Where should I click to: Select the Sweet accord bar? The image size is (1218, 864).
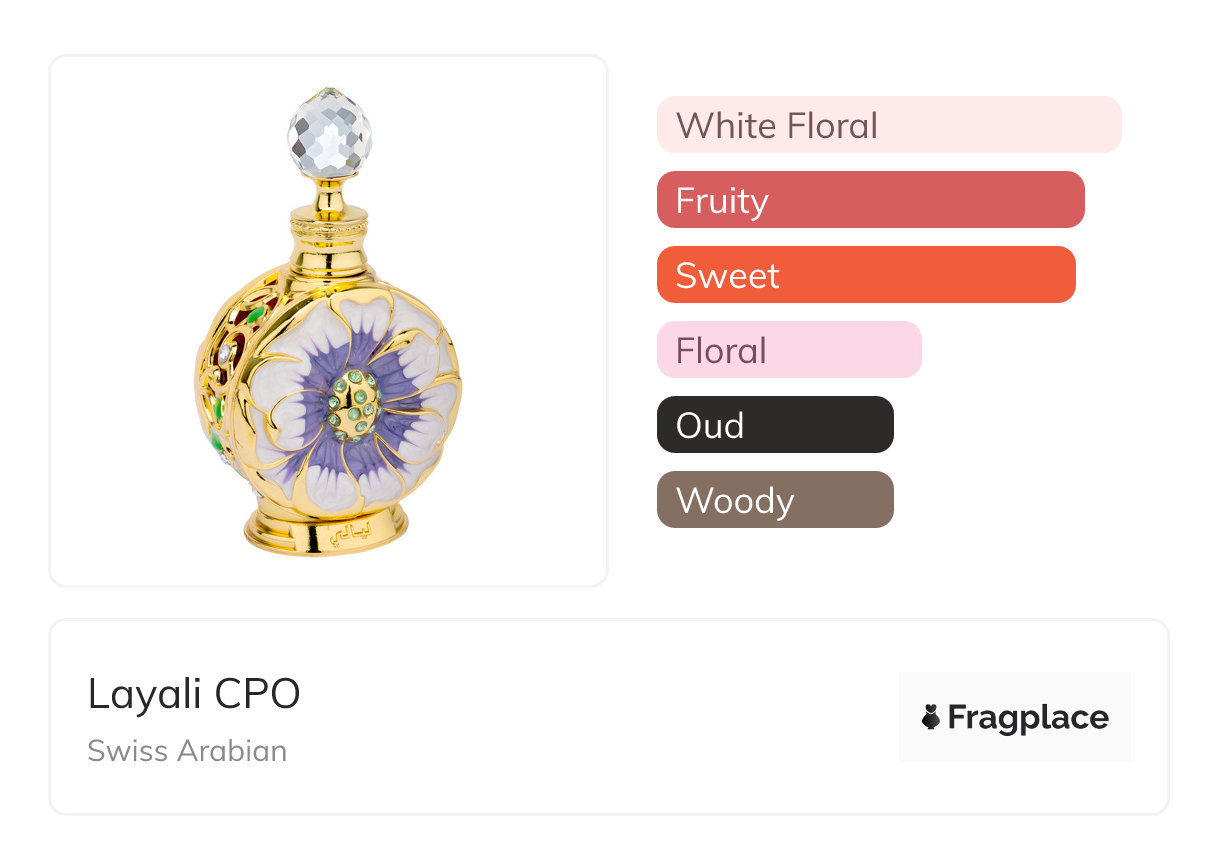tap(865, 275)
